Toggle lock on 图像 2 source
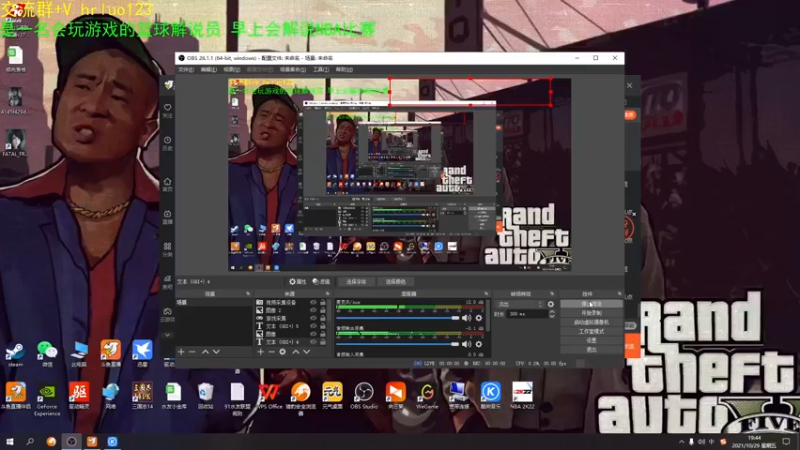Screen dimensions: 800x450 323,310
